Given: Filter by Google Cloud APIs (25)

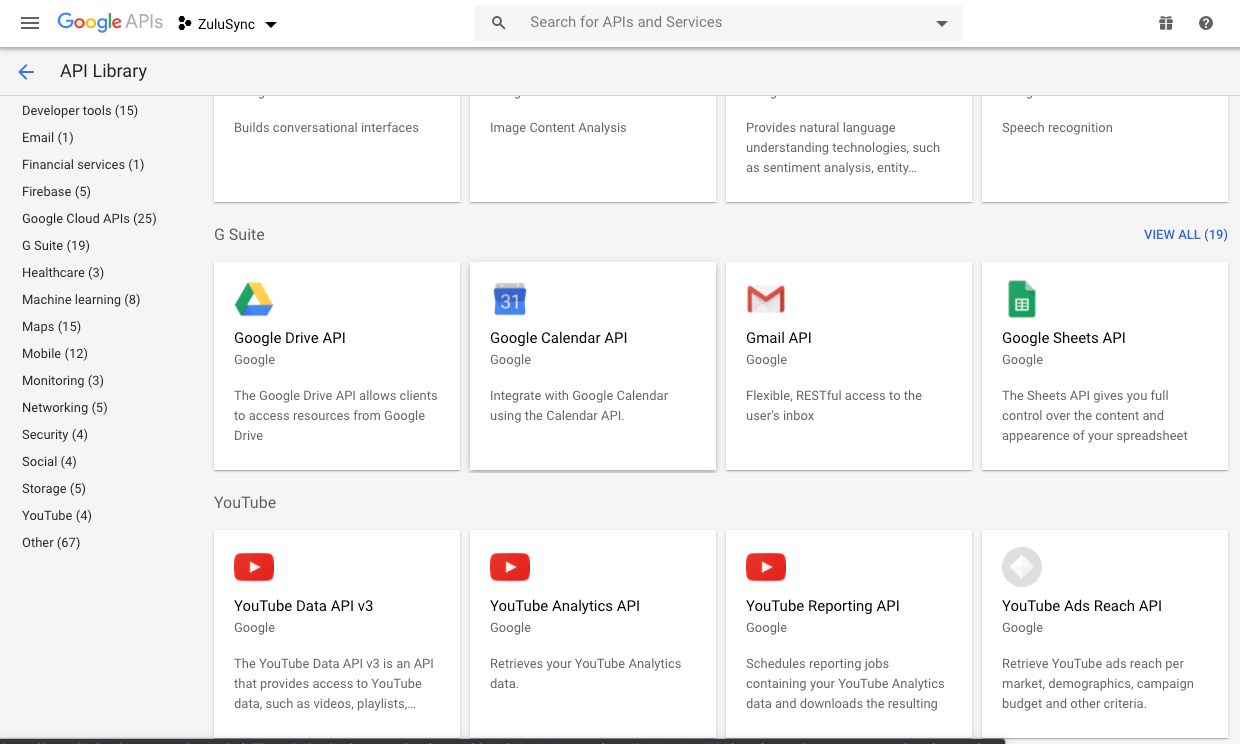Looking at the screenshot, I should click(x=89, y=219).
